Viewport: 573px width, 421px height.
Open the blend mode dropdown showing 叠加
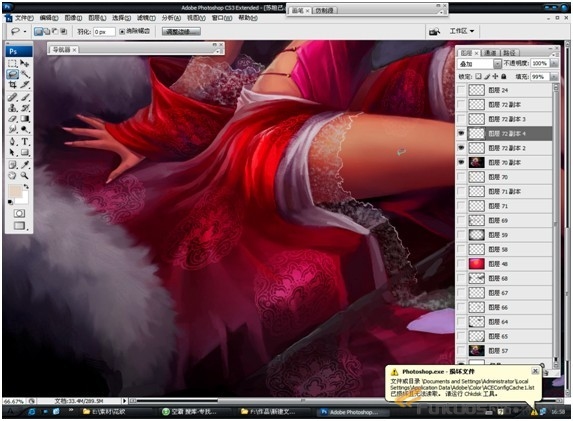coord(479,64)
